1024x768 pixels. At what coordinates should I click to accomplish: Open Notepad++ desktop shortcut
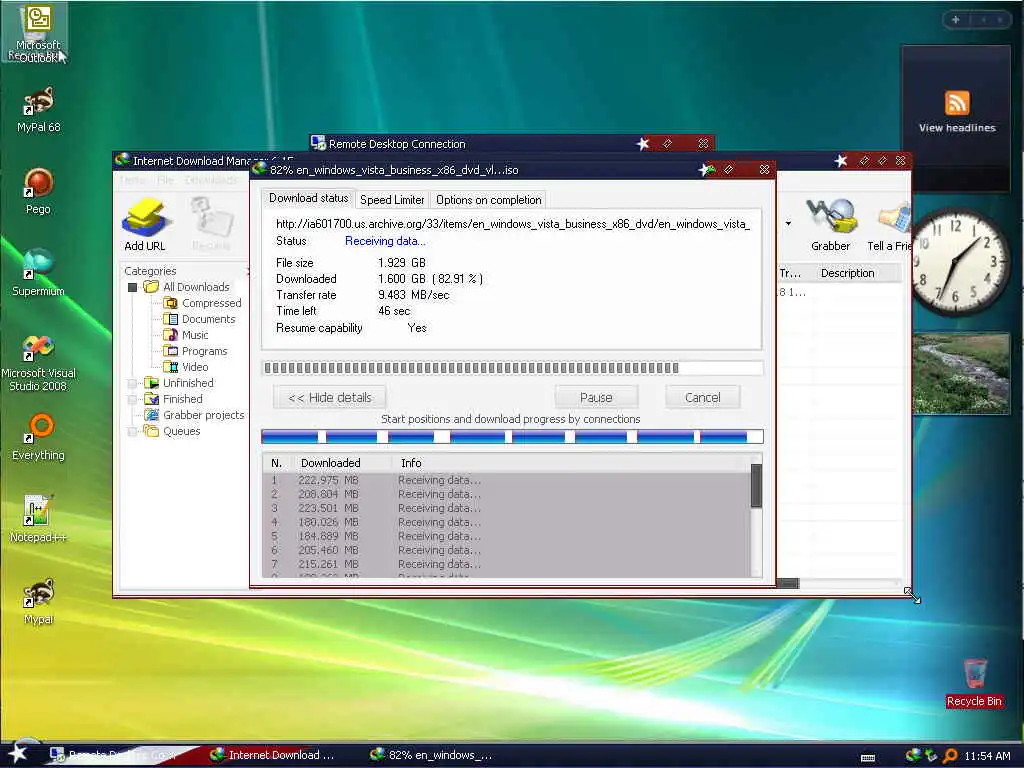pos(38,519)
